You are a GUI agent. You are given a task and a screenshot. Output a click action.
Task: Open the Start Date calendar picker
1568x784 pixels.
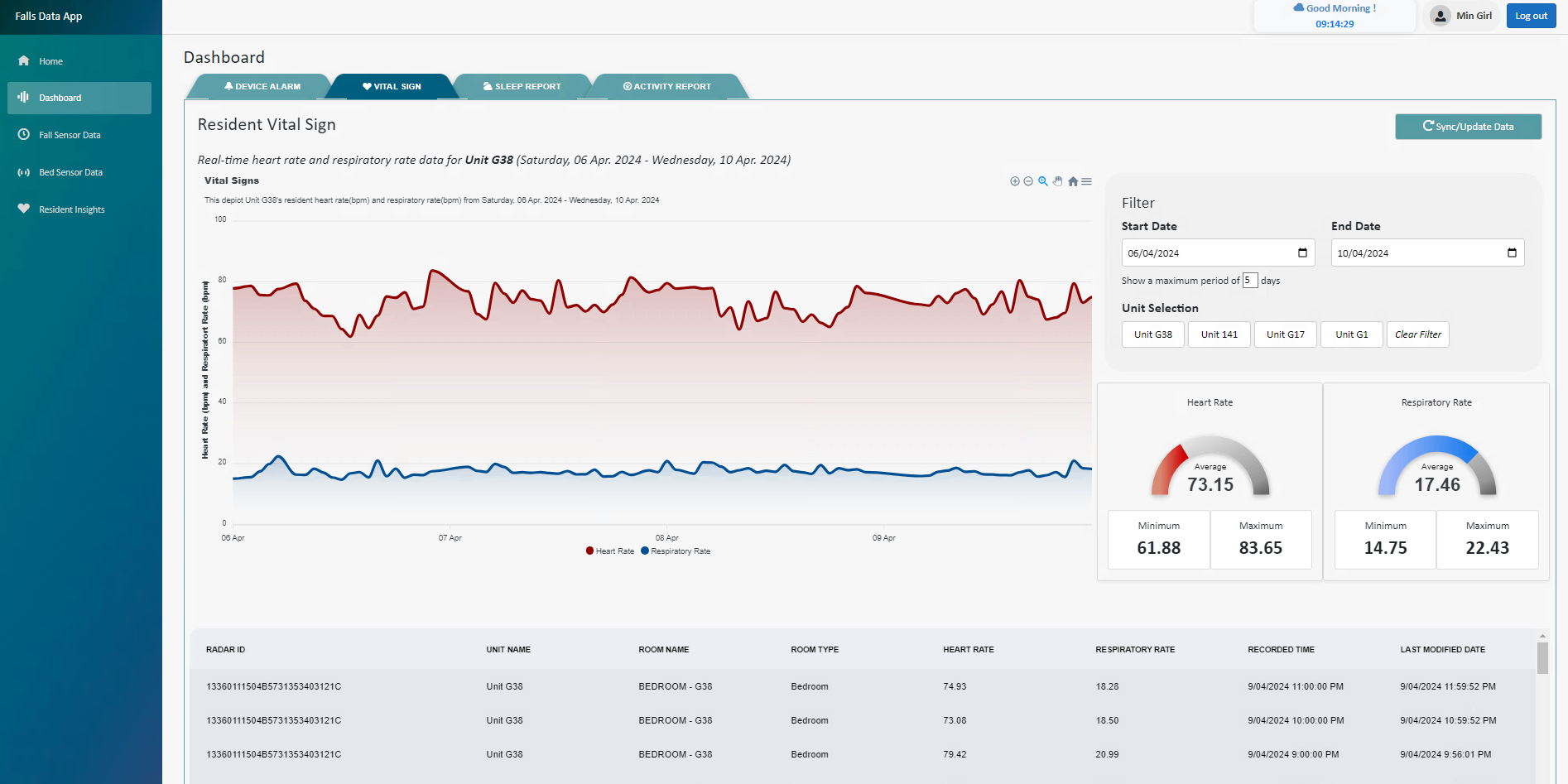pyautogui.click(x=1303, y=253)
